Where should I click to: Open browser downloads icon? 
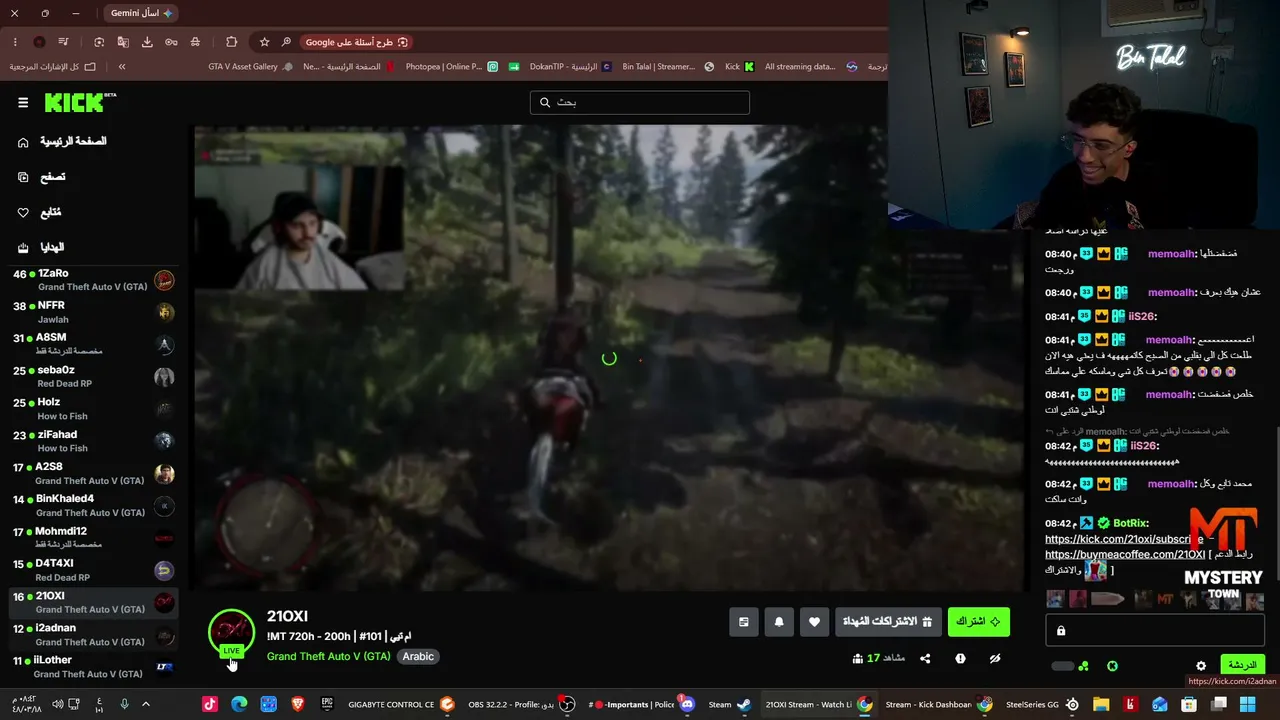click(147, 42)
